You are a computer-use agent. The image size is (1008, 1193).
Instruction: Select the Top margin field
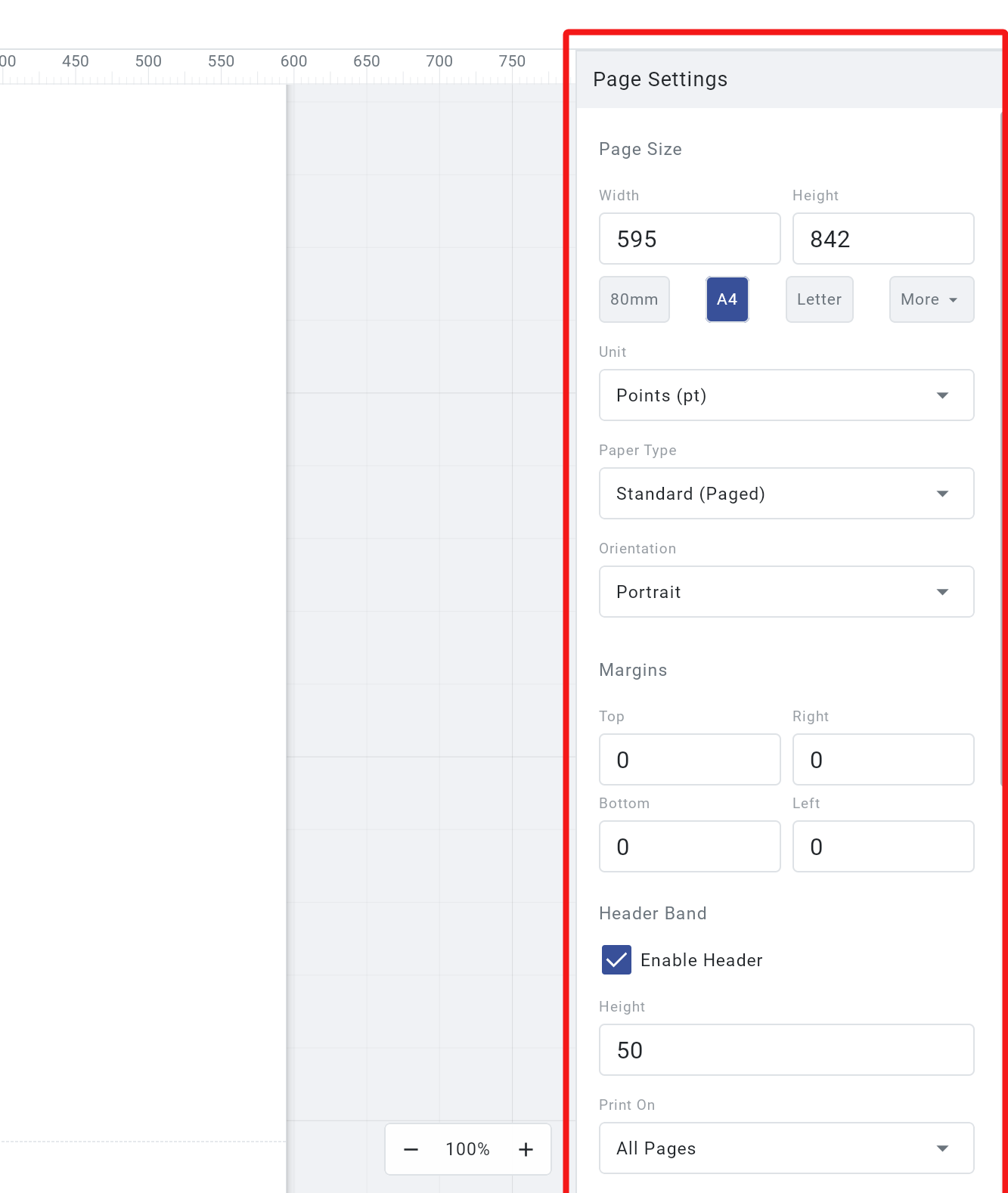pos(689,759)
